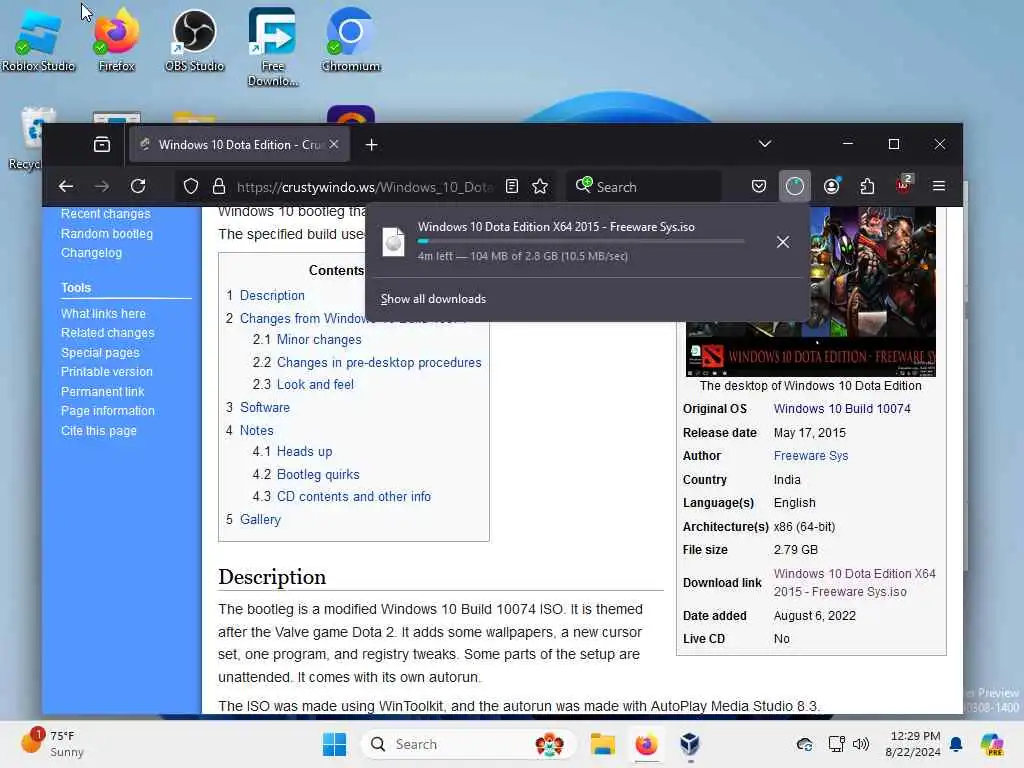Open the Extensions puzzle icon

pyautogui.click(x=867, y=187)
